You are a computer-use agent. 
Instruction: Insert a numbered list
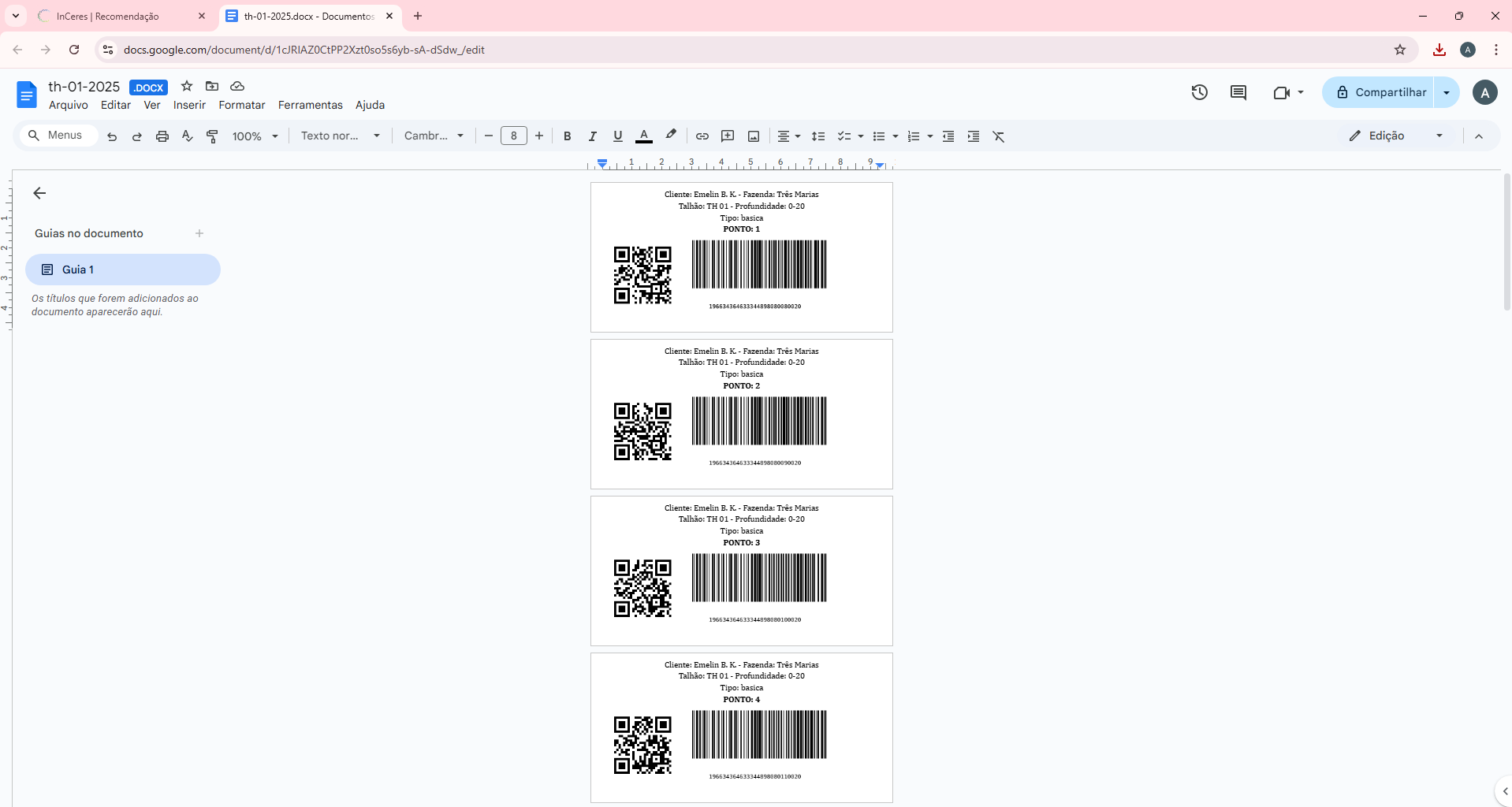click(914, 136)
